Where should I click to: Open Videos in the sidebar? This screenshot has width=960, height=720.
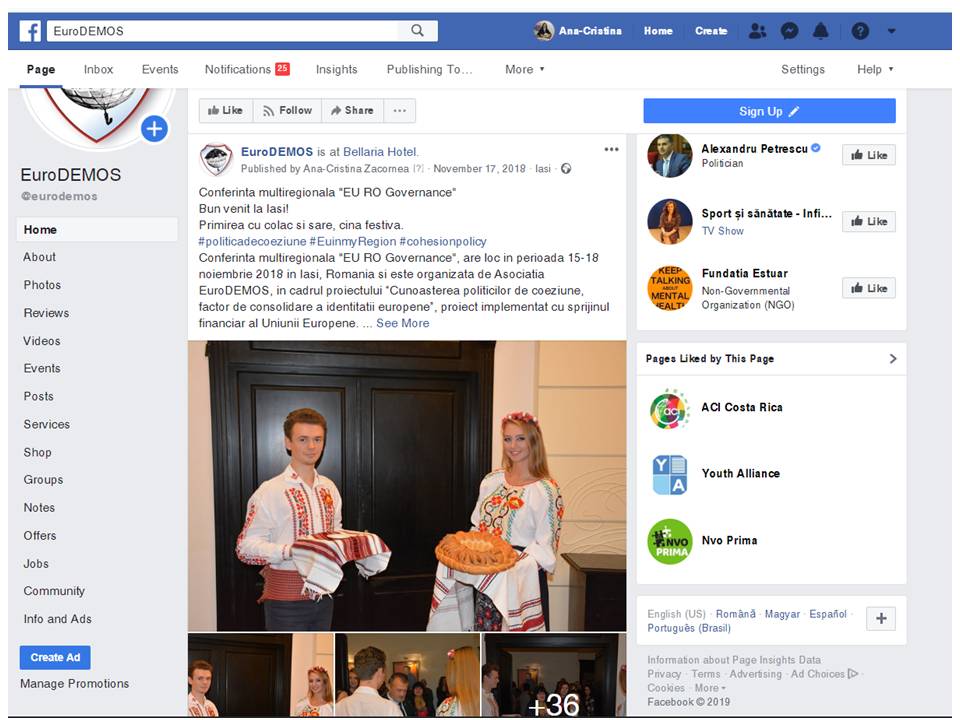click(42, 341)
